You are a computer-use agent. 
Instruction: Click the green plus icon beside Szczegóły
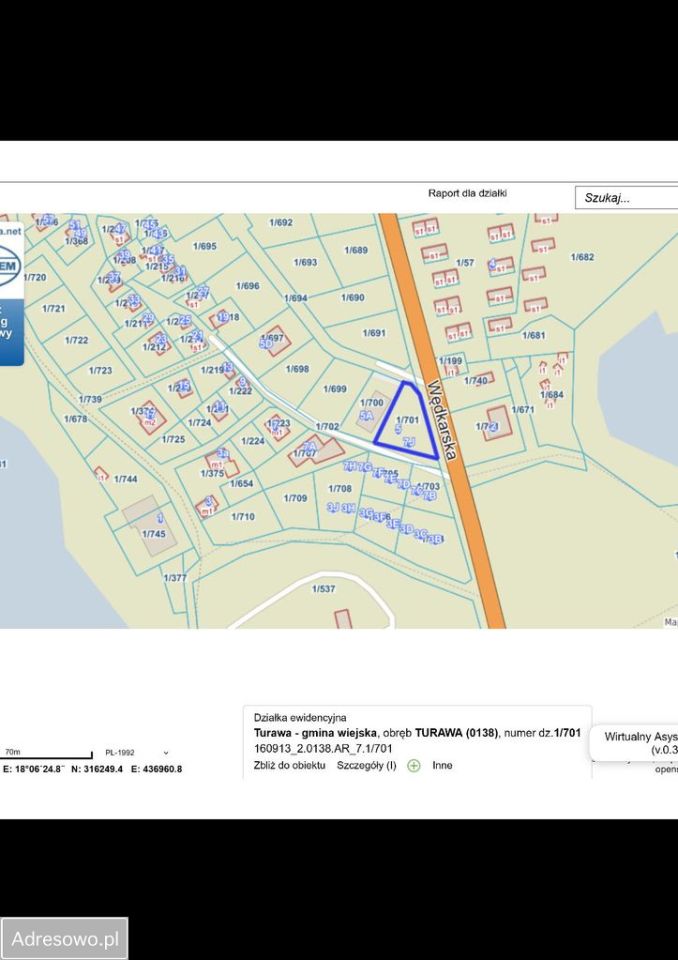[414, 765]
